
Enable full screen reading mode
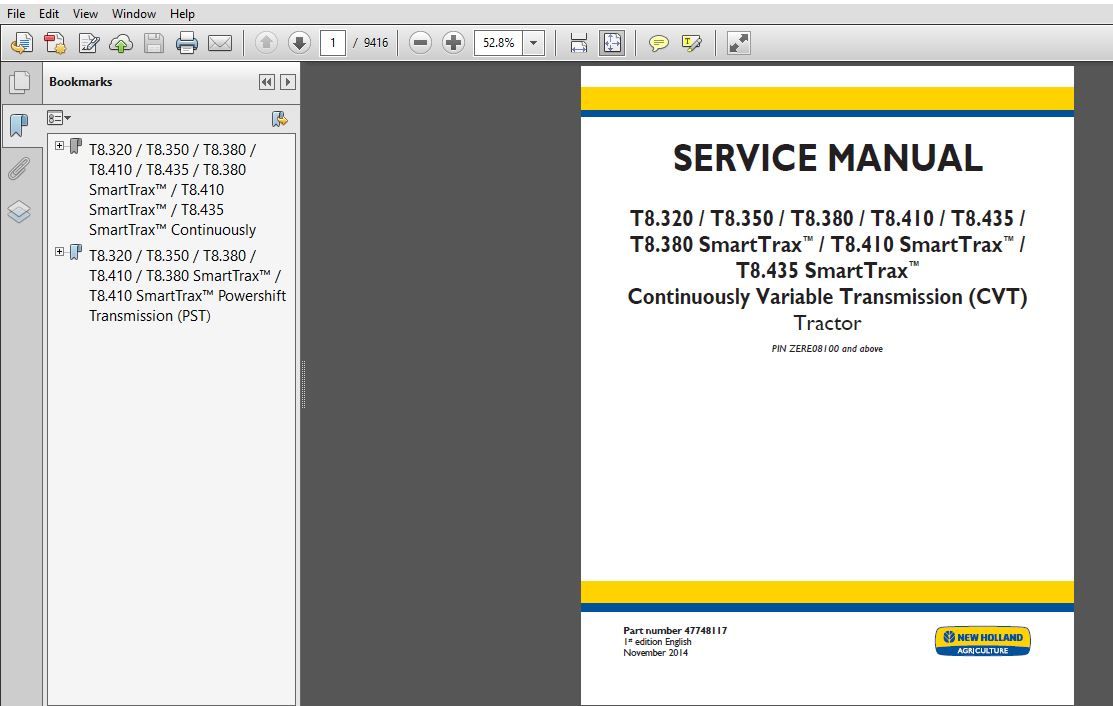coord(738,42)
